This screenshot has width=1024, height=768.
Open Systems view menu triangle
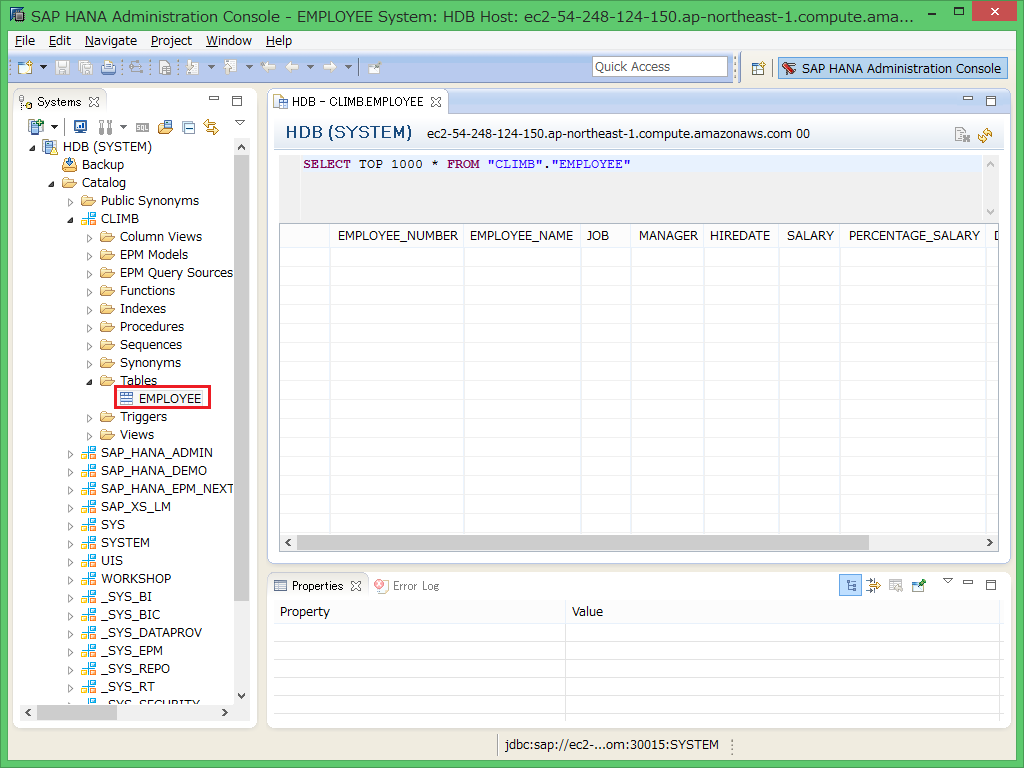[240, 123]
